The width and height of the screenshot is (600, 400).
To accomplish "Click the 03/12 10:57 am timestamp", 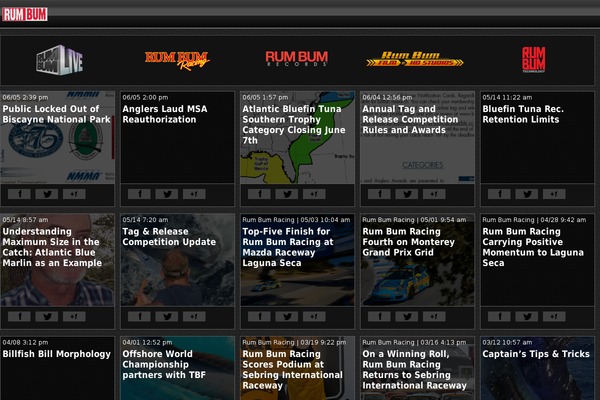I will 507,343.
